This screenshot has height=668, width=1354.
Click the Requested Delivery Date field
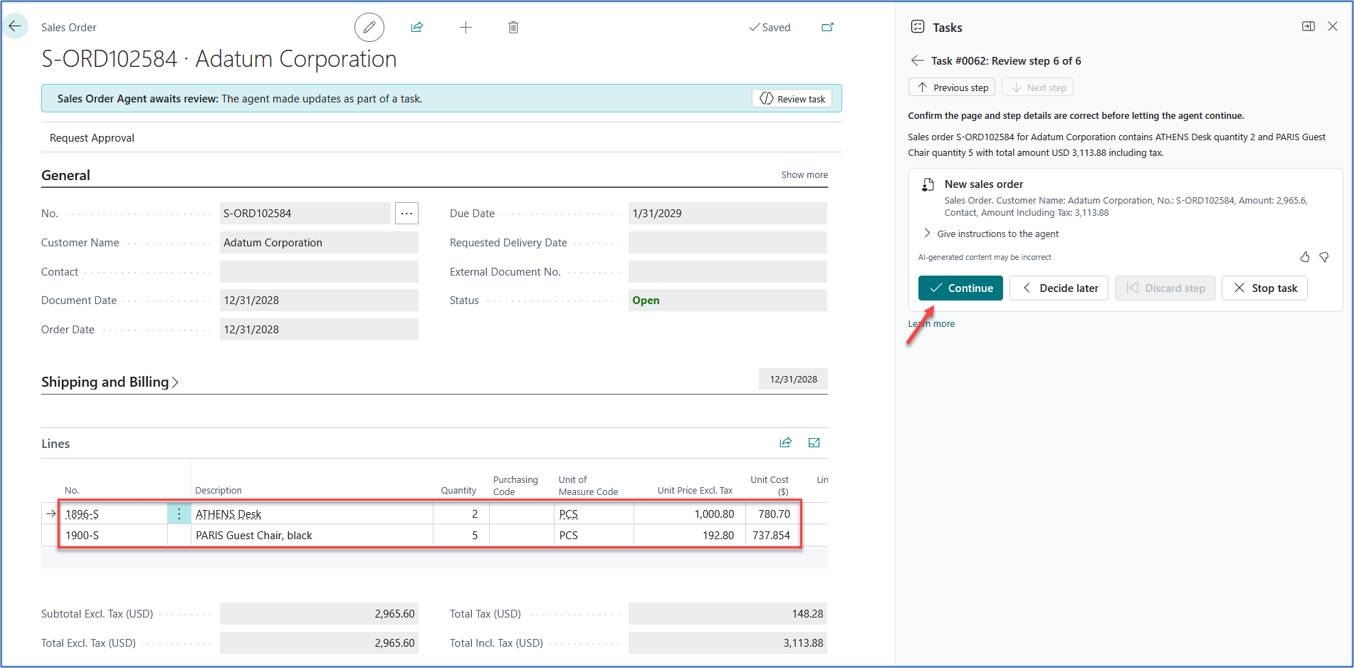728,242
